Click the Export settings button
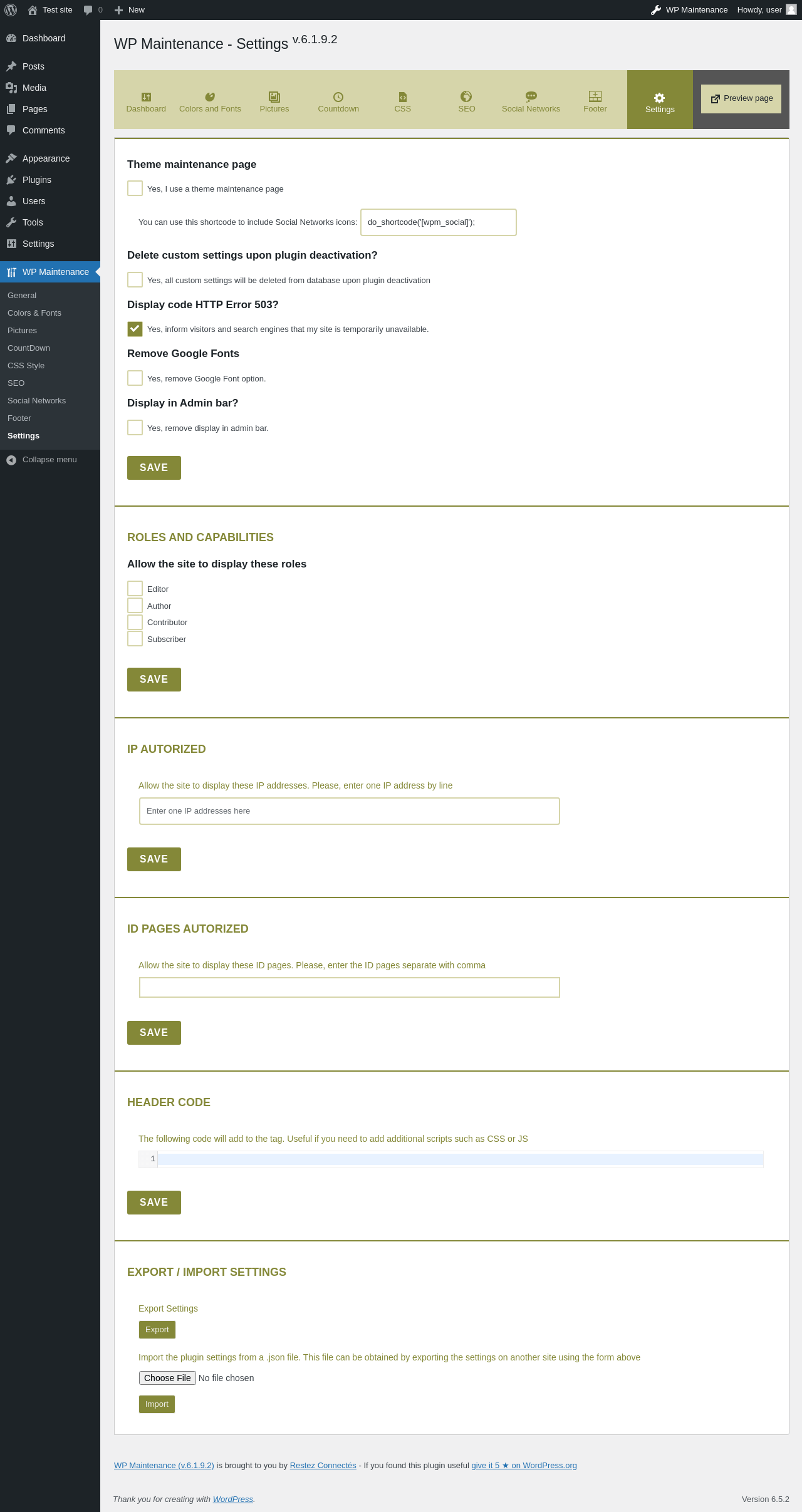This screenshot has height=1512, width=802. (157, 1330)
